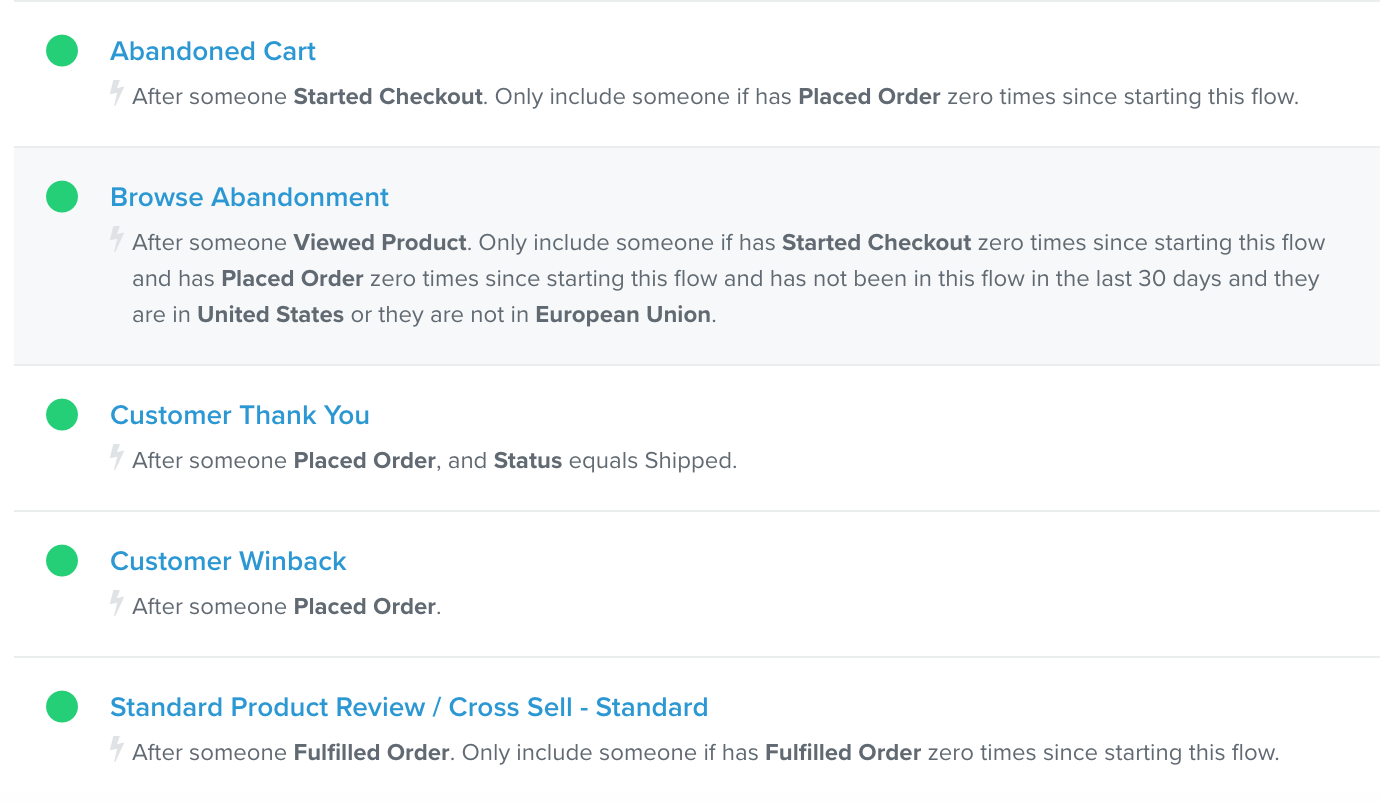Click the green status dot next to Customer Thank You

[x=62, y=415]
